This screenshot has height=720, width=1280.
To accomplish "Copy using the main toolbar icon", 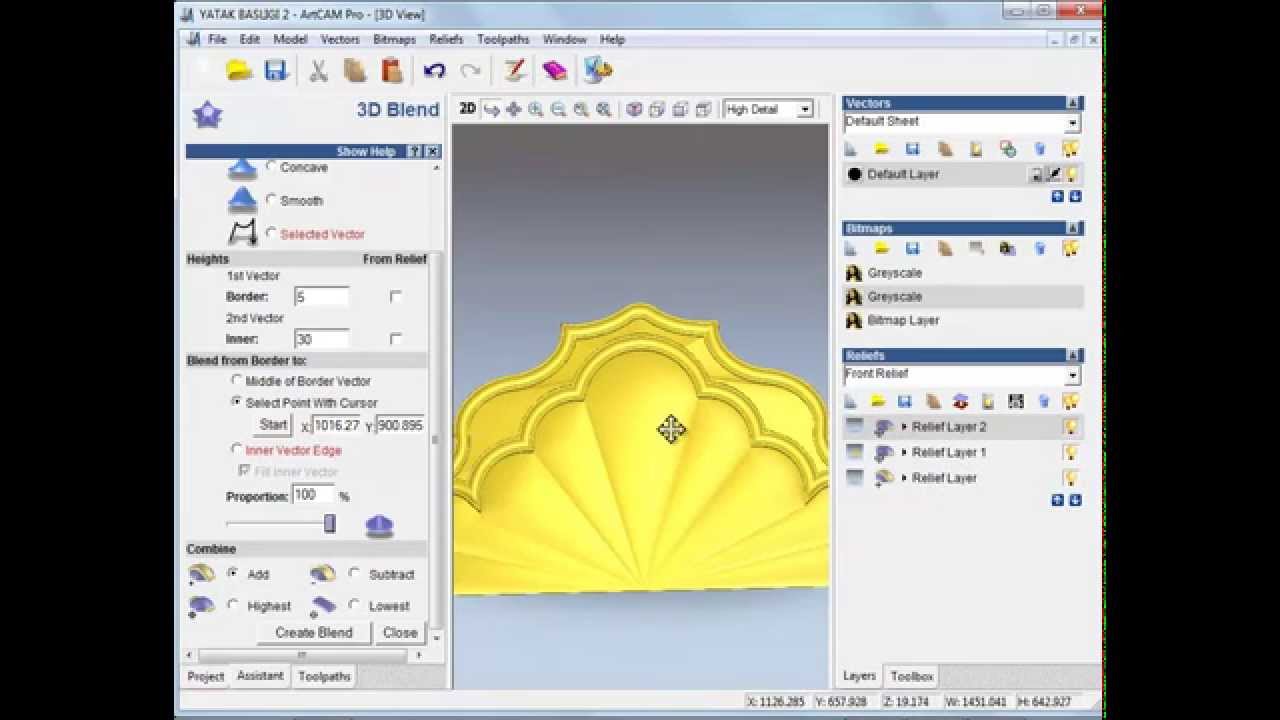I will coord(354,70).
